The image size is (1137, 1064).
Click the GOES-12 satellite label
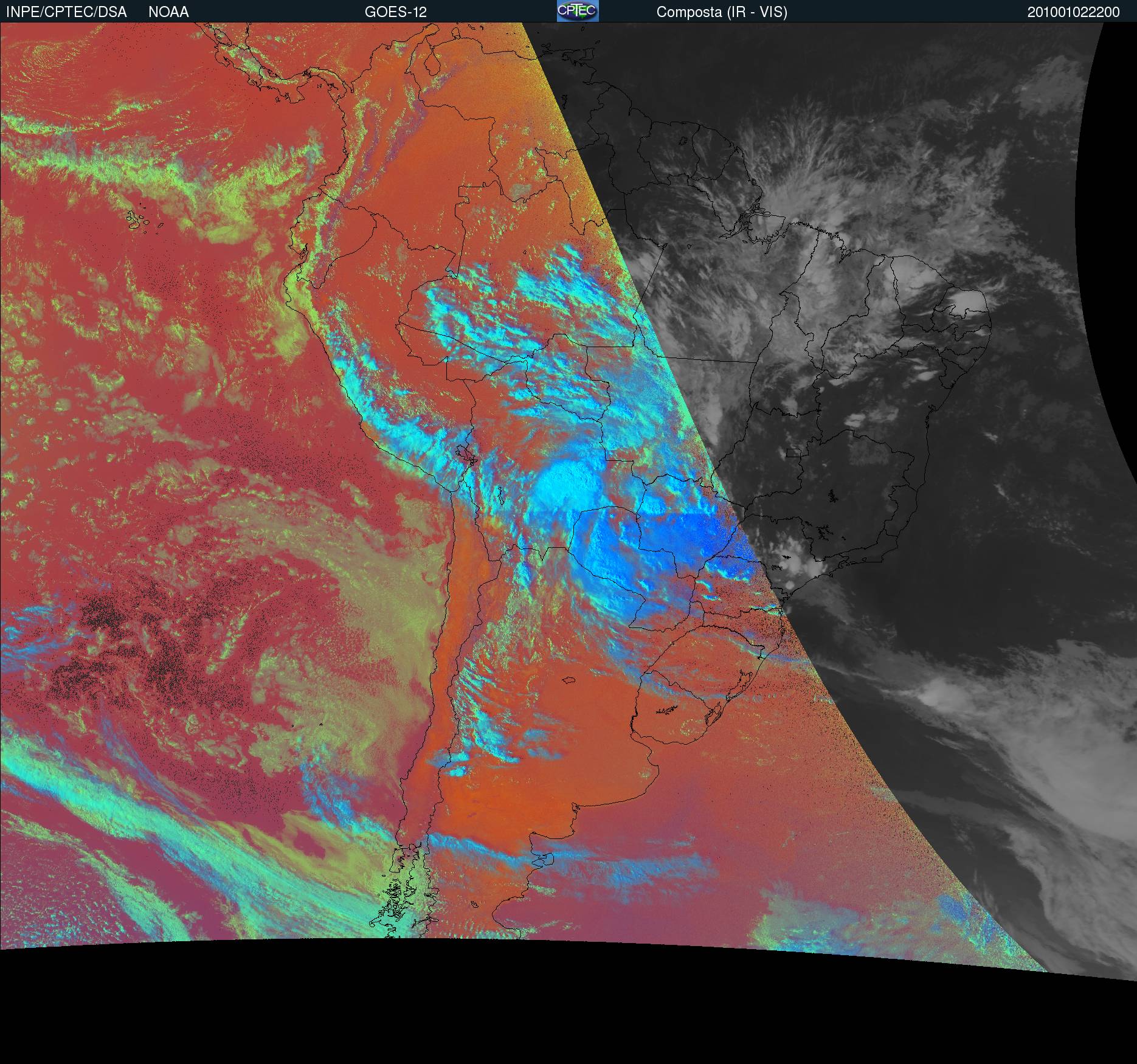395,12
